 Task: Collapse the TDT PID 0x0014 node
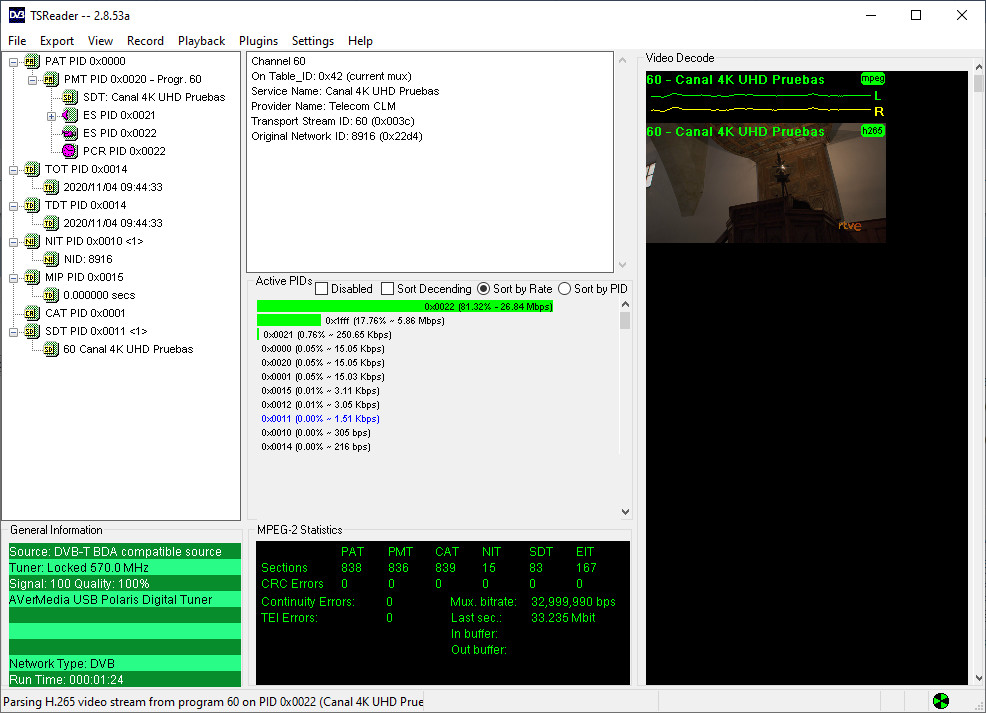(13, 206)
